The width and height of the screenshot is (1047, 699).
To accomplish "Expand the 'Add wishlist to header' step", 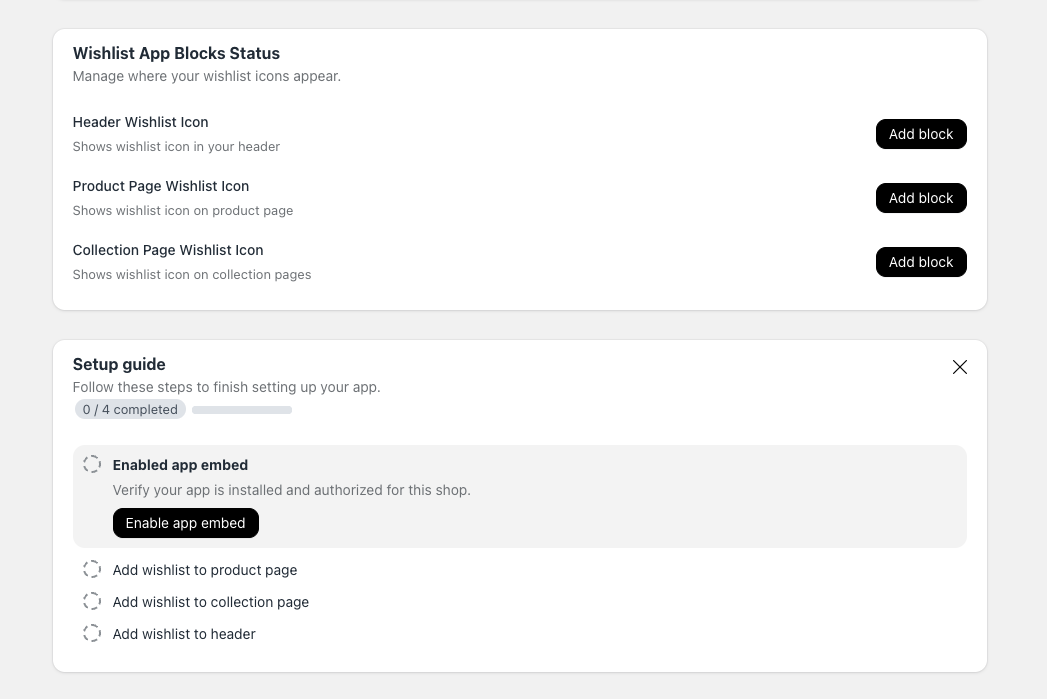I will pyautogui.click(x=184, y=634).
